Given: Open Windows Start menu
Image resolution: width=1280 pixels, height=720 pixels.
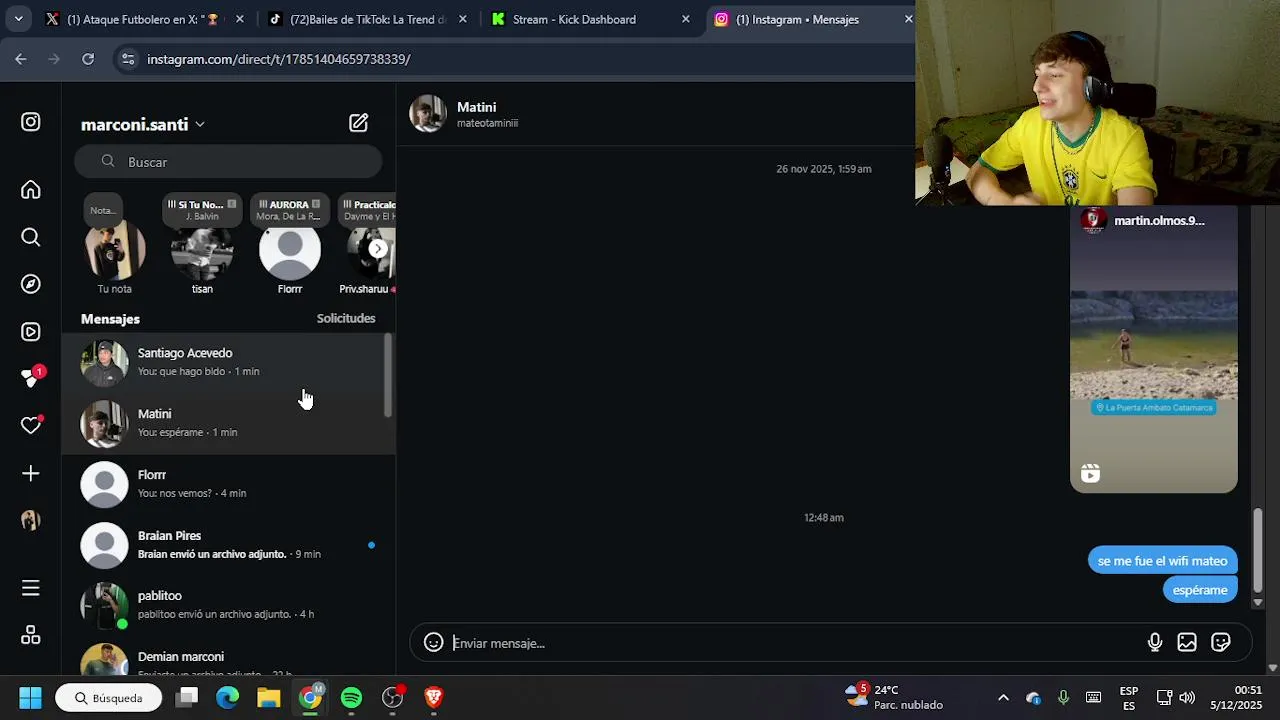Looking at the screenshot, I should [x=30, y=697].
